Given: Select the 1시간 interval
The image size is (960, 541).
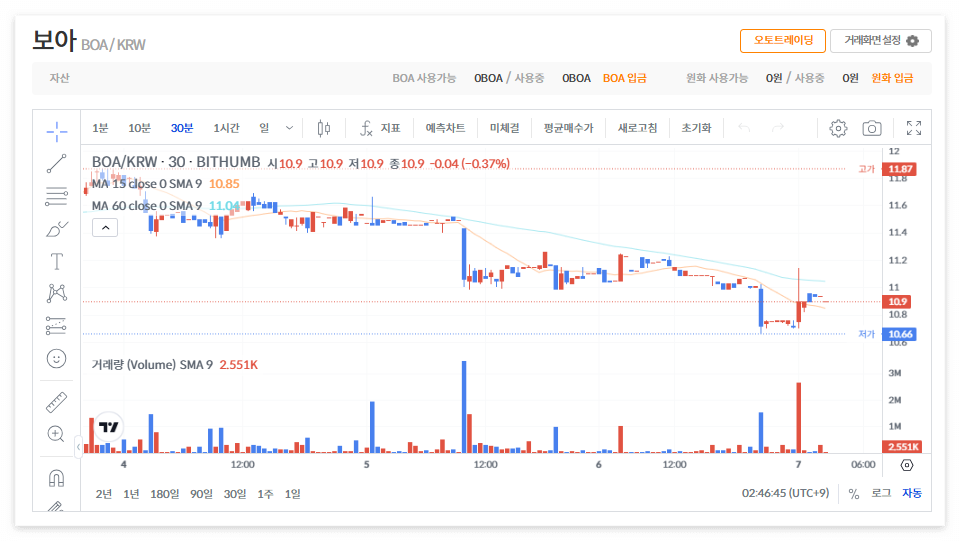Looking at the screenshot, I should (226, 128).
